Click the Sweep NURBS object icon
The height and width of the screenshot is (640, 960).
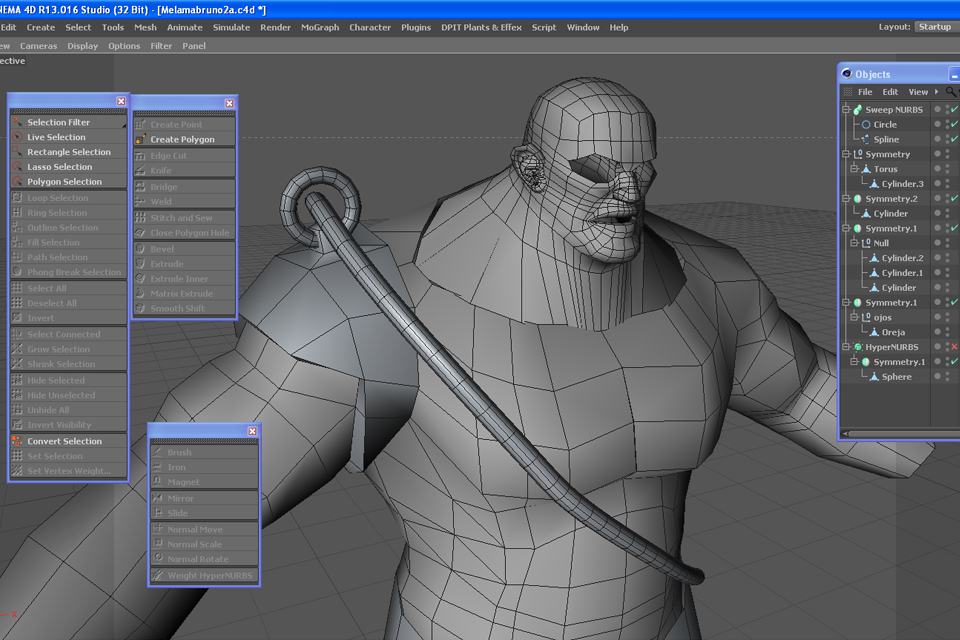pos(858,110)
